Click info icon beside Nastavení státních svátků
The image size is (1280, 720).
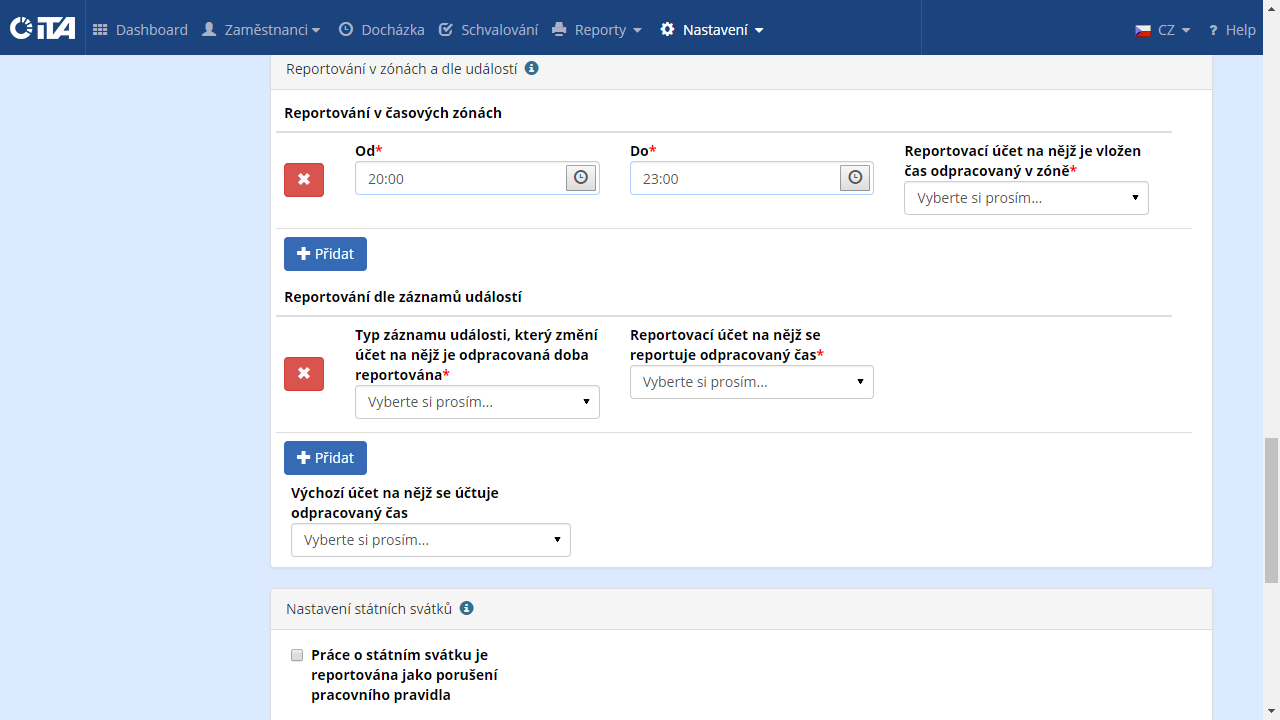[x=466, y=608]
